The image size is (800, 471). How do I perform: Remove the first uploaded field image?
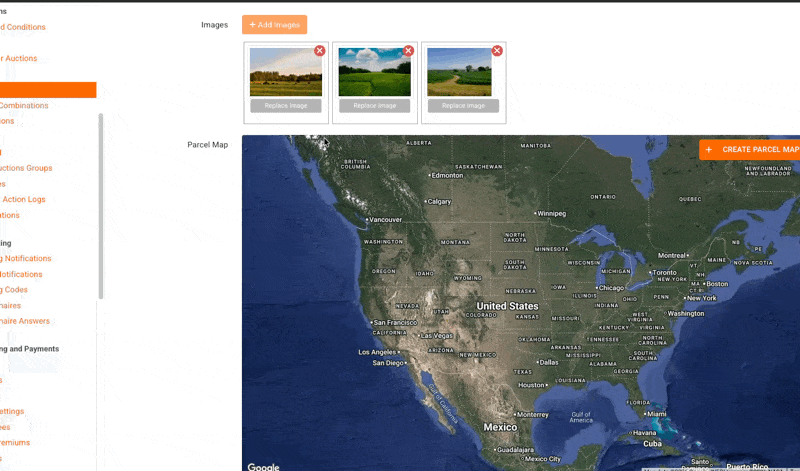[x=320, y=51]
